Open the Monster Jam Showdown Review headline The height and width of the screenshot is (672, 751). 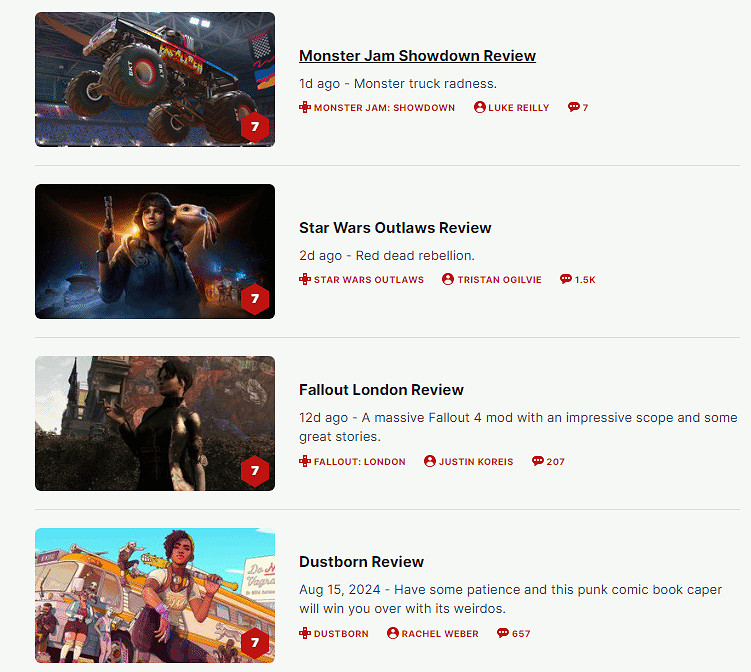tap(417, 56)
